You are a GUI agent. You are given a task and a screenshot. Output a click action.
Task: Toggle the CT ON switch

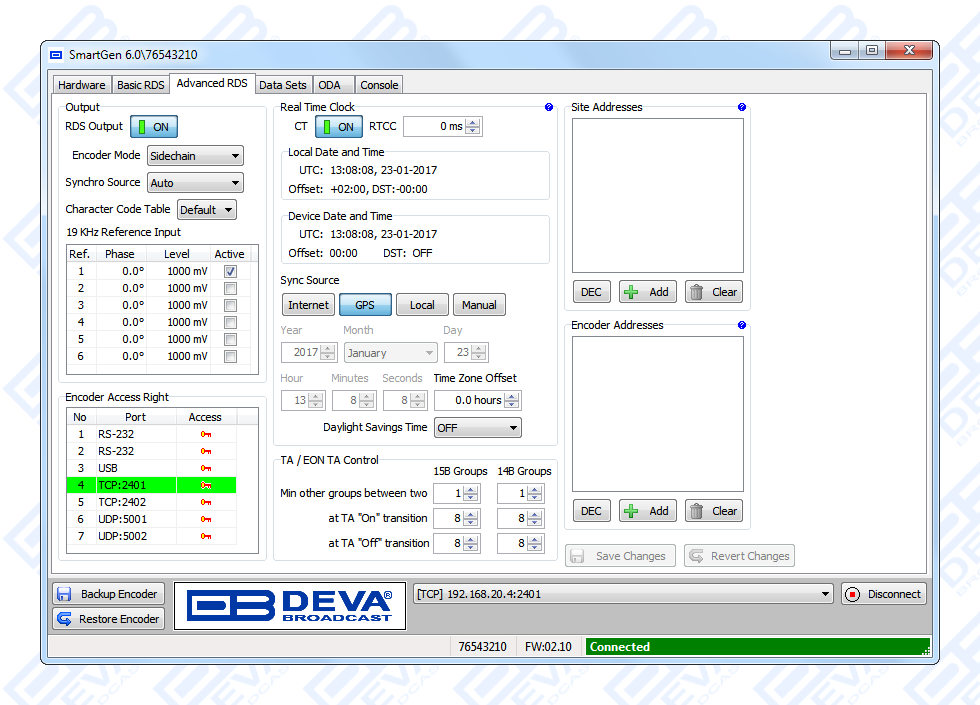(x=338, y=127)
